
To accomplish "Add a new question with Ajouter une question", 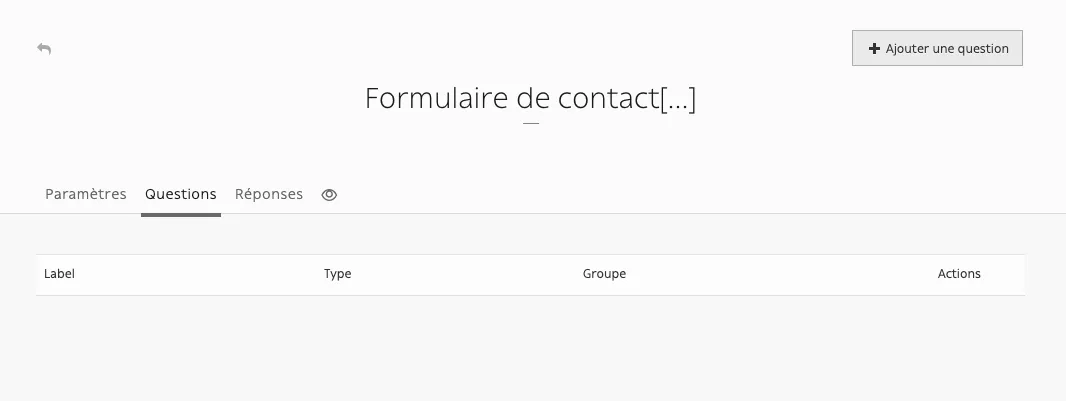I will [937, 48].
